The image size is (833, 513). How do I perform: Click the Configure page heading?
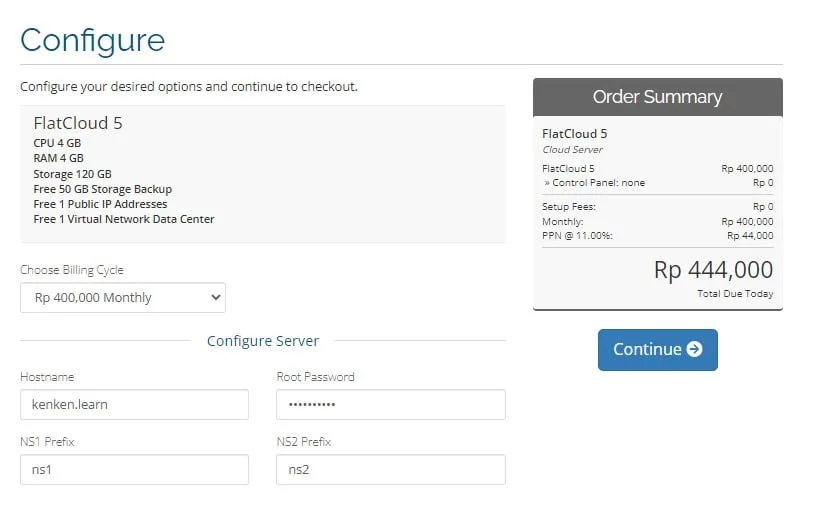click(x=92, y=40)
